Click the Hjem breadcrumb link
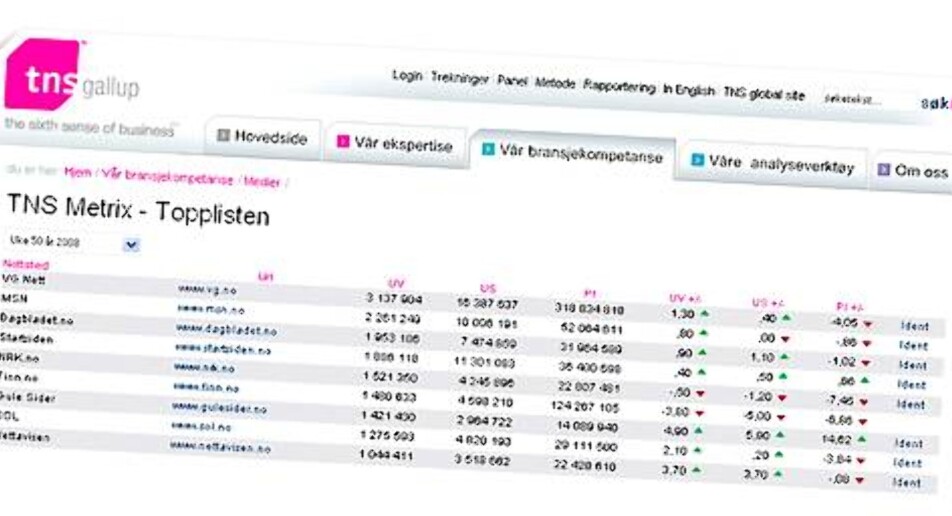The width and height of the screenshot is (952, 516). pyautogui.click(x=77, y=172)
